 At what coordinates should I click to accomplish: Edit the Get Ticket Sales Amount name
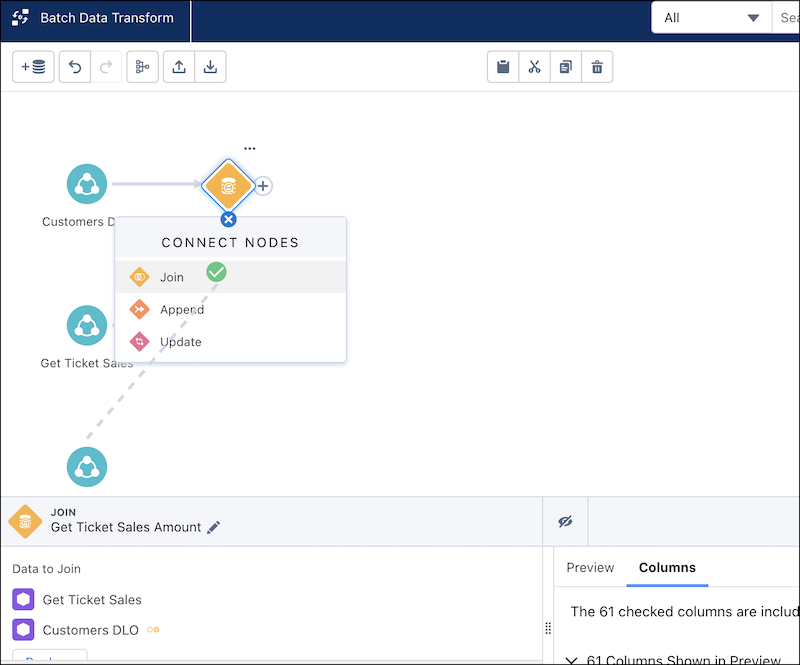click(x=214, y=527)
